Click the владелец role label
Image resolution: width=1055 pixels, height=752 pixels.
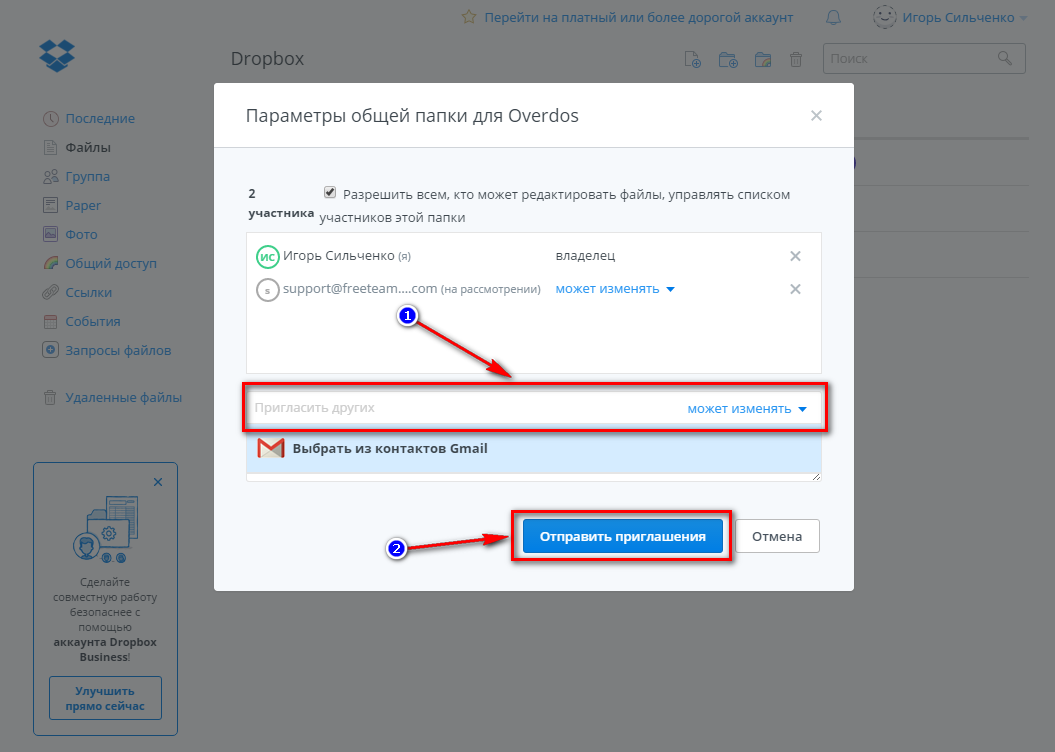point(585,256)
